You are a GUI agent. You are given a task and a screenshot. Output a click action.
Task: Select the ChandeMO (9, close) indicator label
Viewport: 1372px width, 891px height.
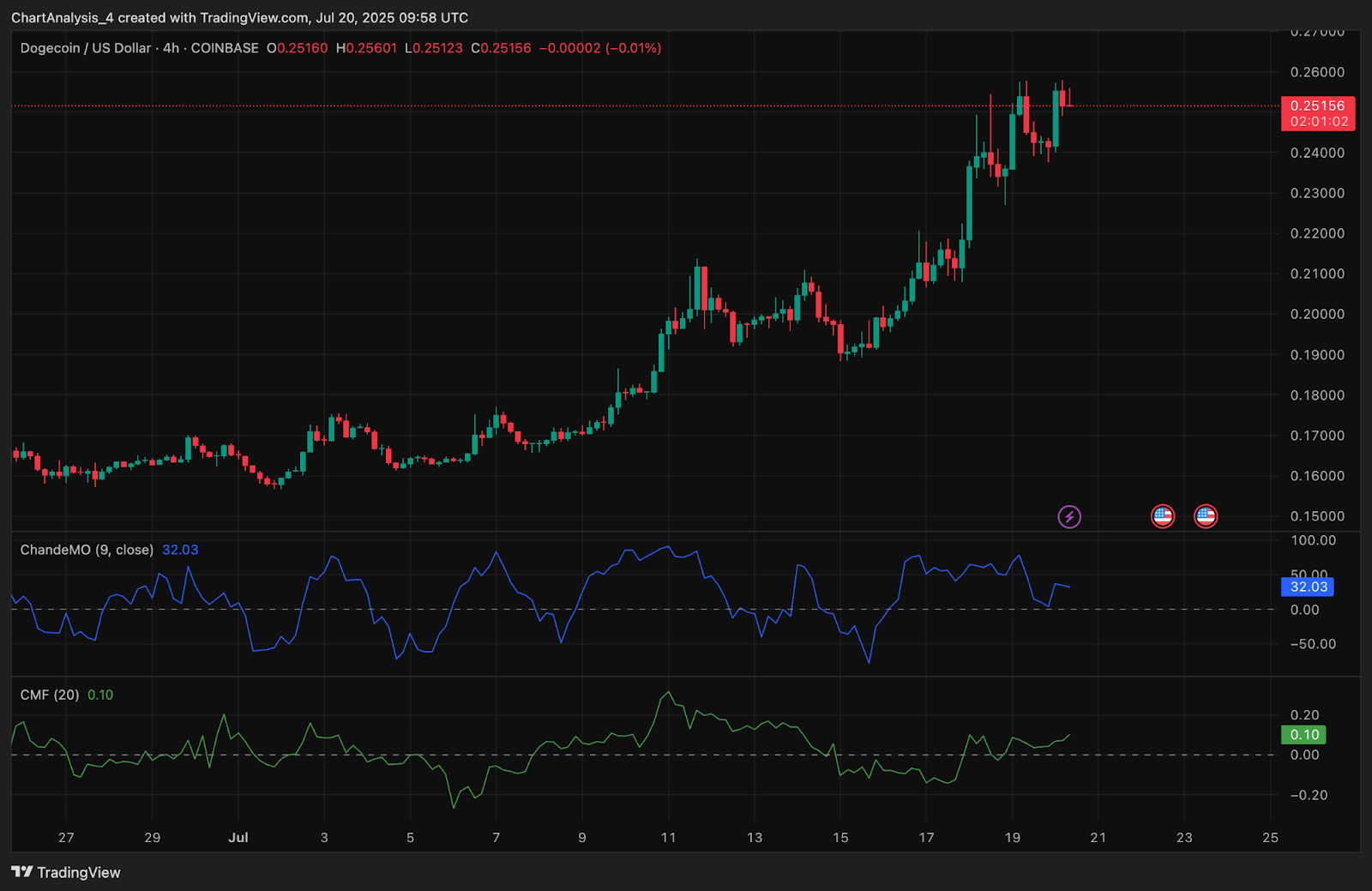coord(87,550)
